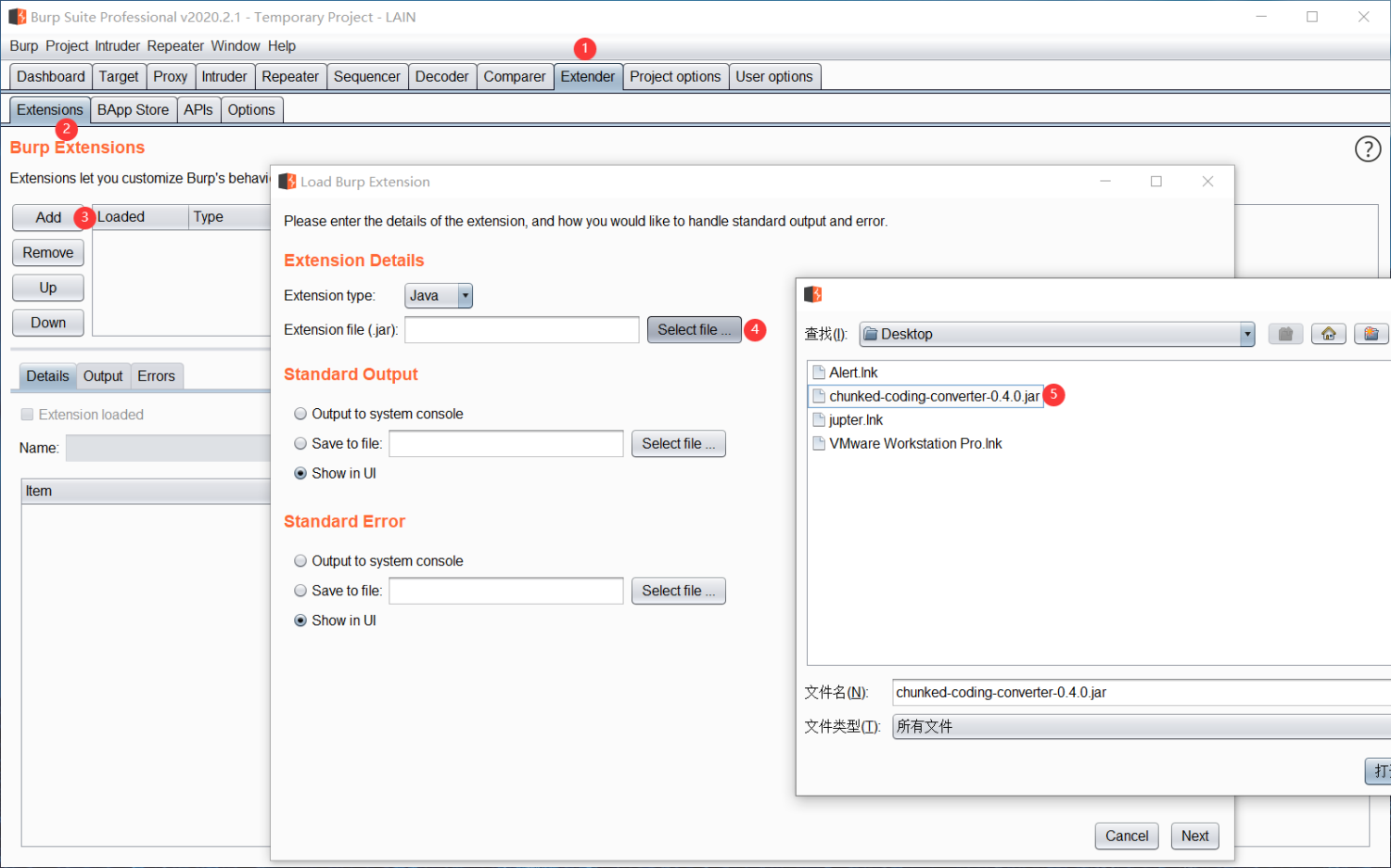Open the Repeater menu in menu bar
The height and width of the screenshot is (868, 1391).
tap(175, 46)
